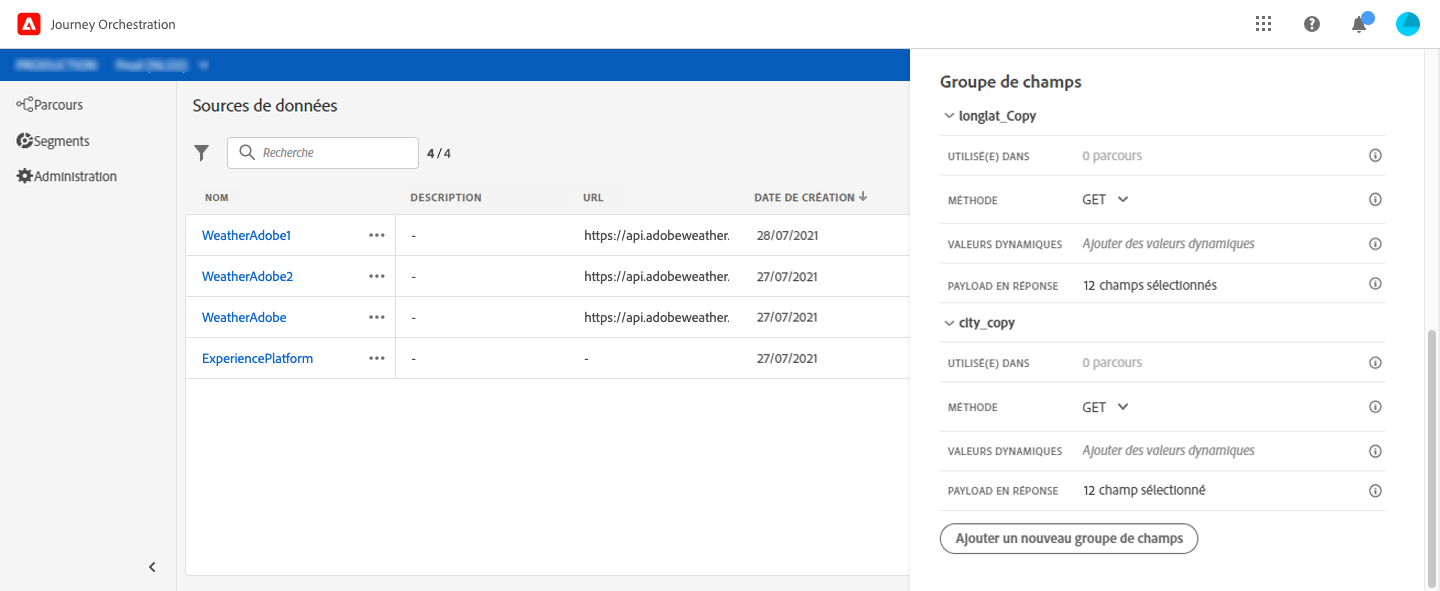Image resolution: width=1440 pixels, height=591 pixels.
Task: Open the WeatherAdobe data source
Action: pyautogui.click(x=244, y=317)
